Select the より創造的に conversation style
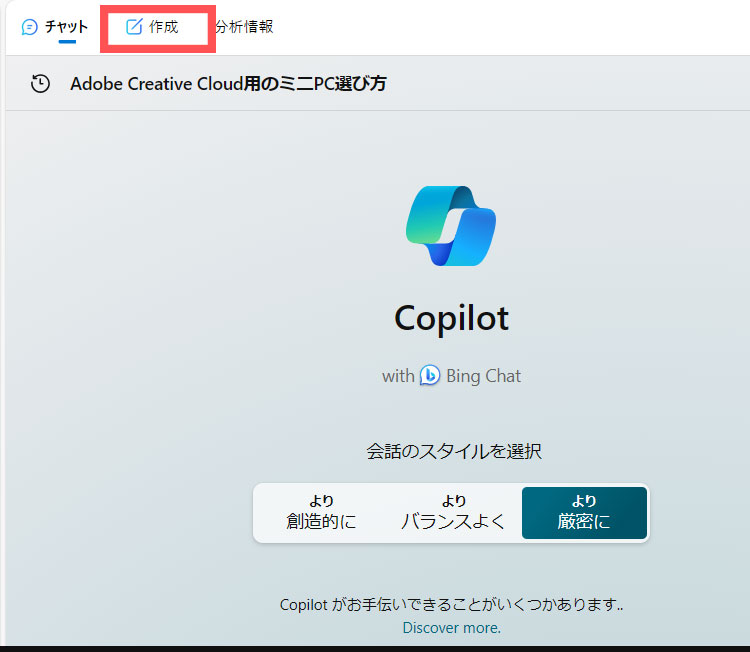 coord(321,512)
